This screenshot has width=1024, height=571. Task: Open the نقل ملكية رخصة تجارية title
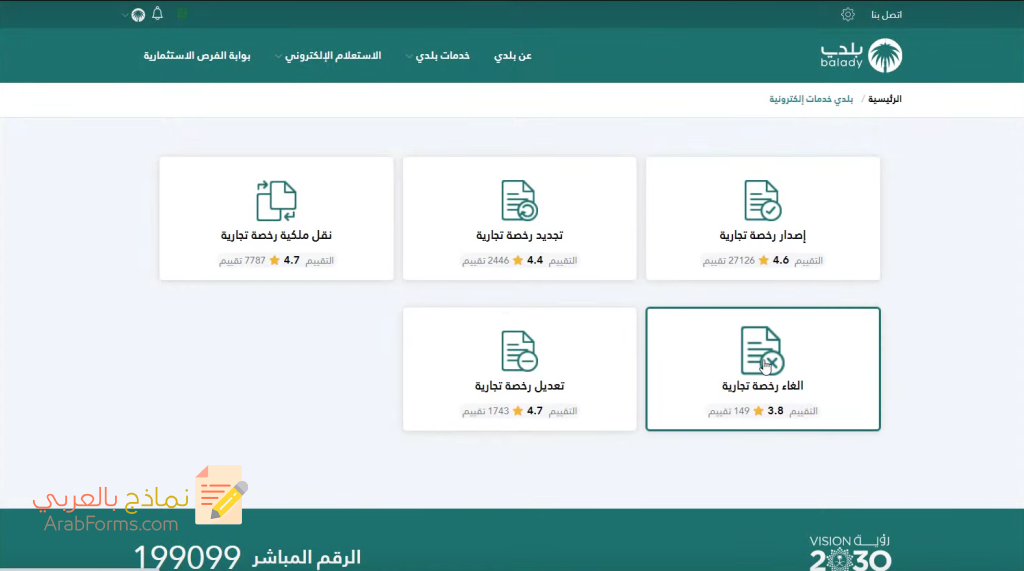(276, 235)
